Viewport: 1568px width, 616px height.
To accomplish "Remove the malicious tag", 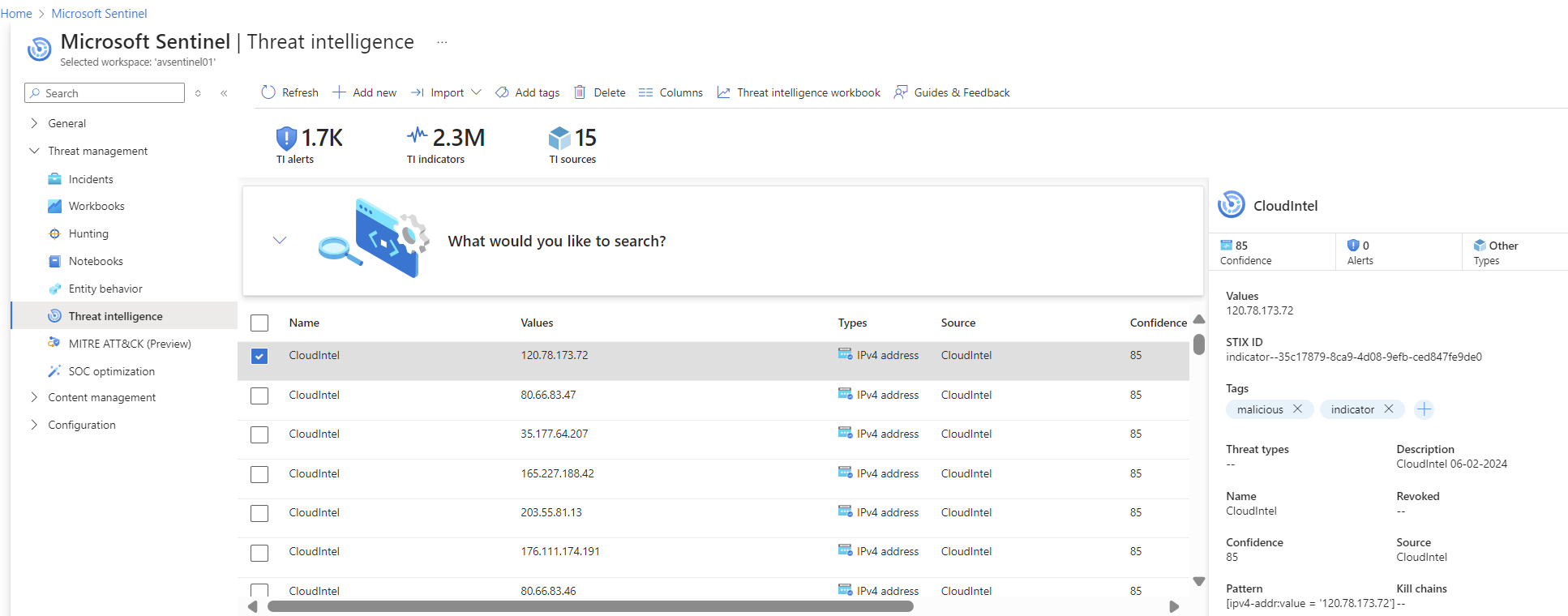I will [1297, 409].
